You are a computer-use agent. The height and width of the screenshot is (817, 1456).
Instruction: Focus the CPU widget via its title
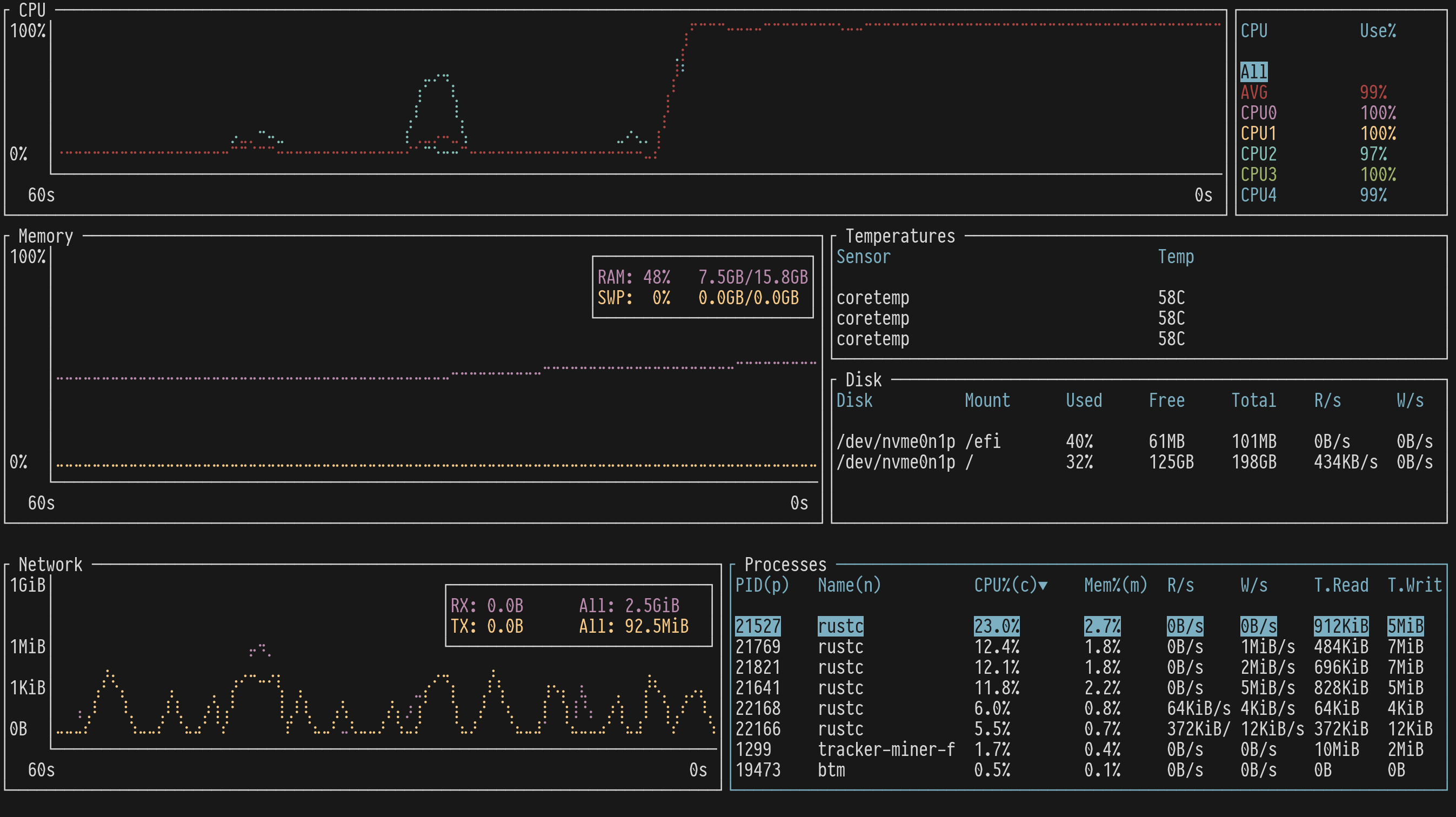click(x=32, y=10)
